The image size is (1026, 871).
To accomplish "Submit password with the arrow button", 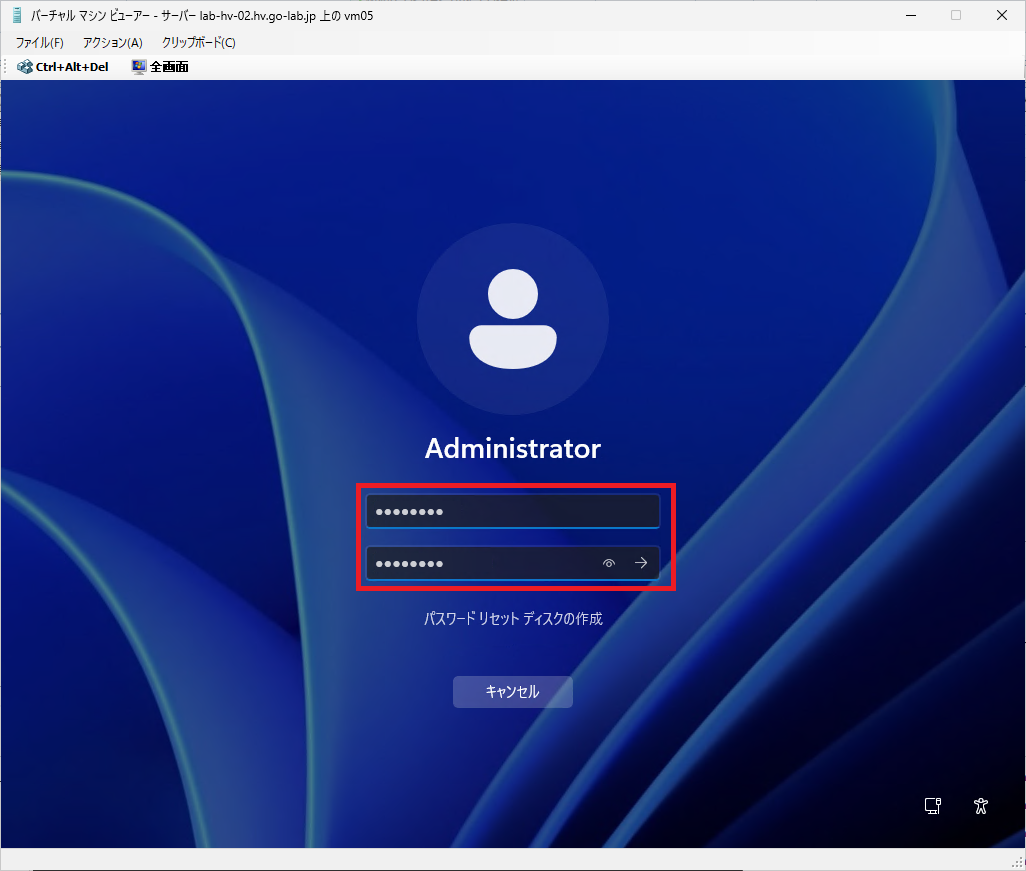I will (641, 563).
